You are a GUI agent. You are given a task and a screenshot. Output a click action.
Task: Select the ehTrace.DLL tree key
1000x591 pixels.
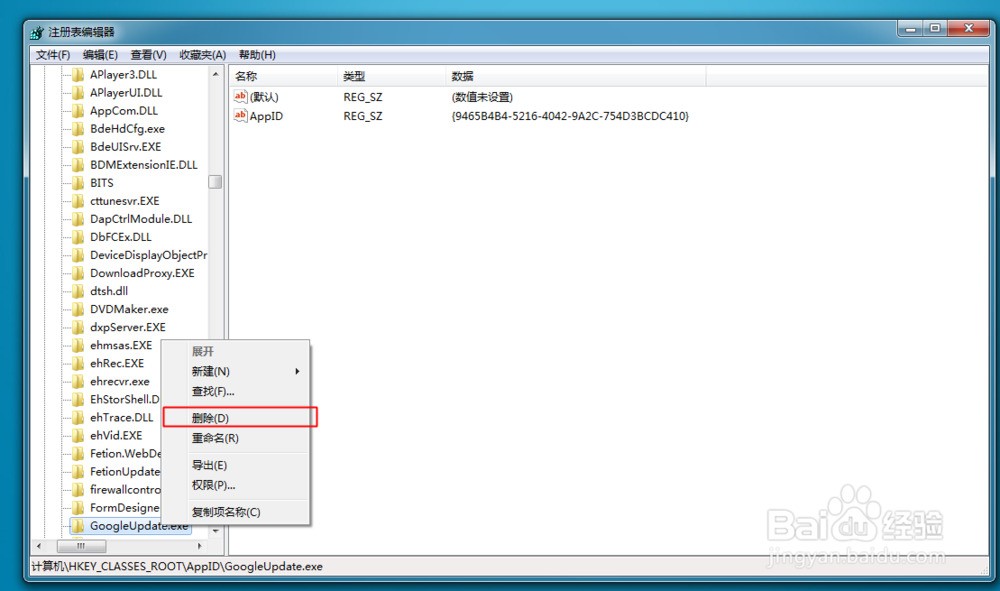pyautogui.click(x=122, y=418)
